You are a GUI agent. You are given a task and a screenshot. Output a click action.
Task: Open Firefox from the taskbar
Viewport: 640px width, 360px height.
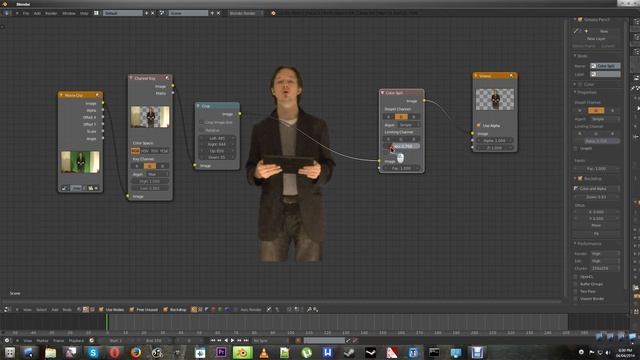tap(136, 352)
